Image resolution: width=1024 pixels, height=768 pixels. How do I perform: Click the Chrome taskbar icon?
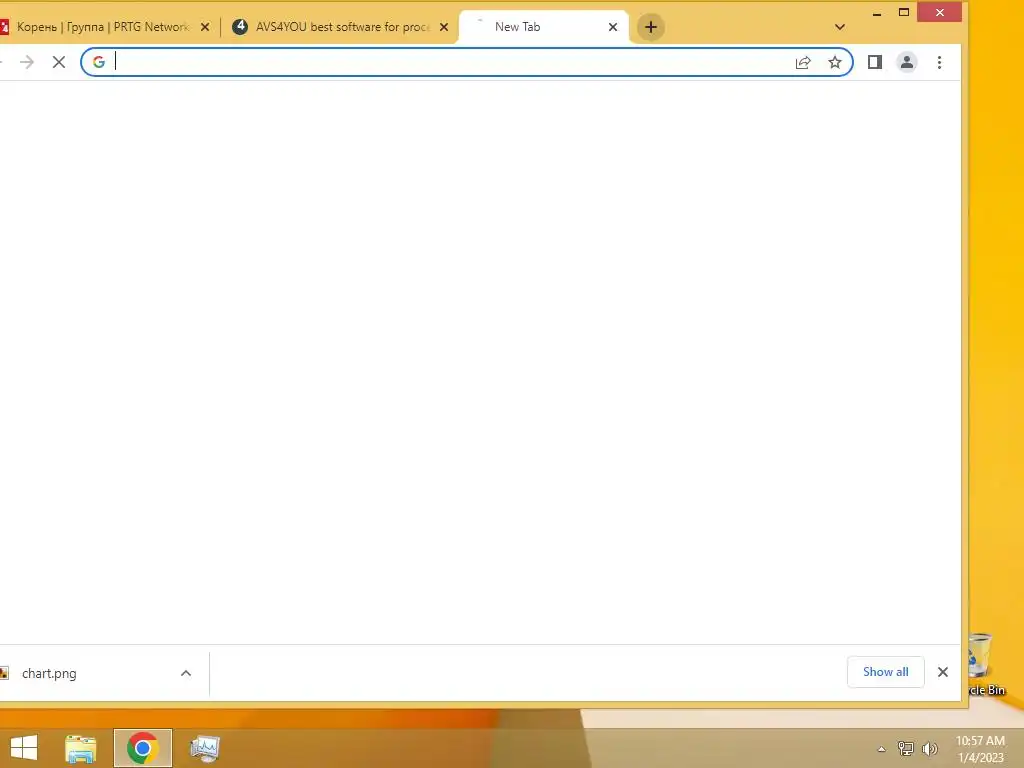pos(143,748)
